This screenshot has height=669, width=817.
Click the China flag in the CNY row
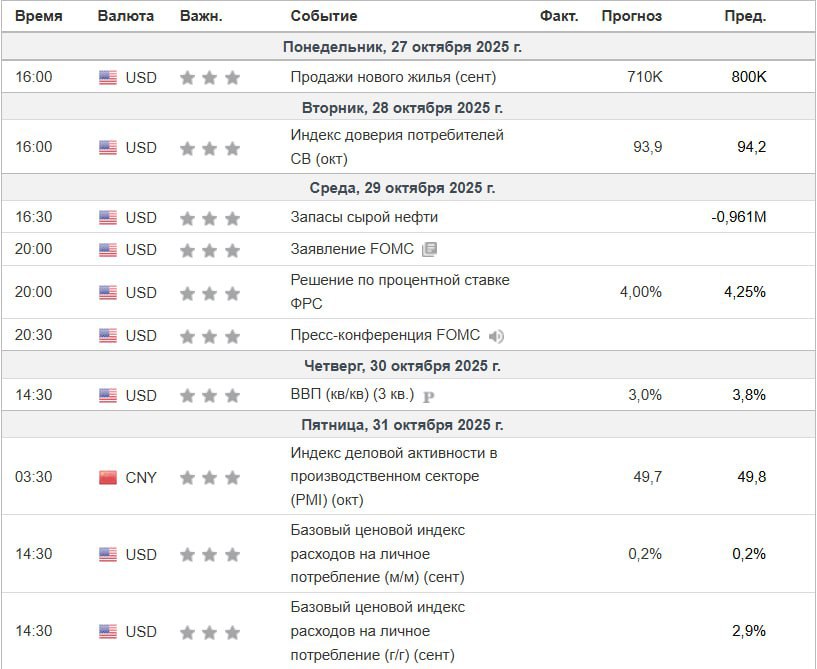[108, 478]
